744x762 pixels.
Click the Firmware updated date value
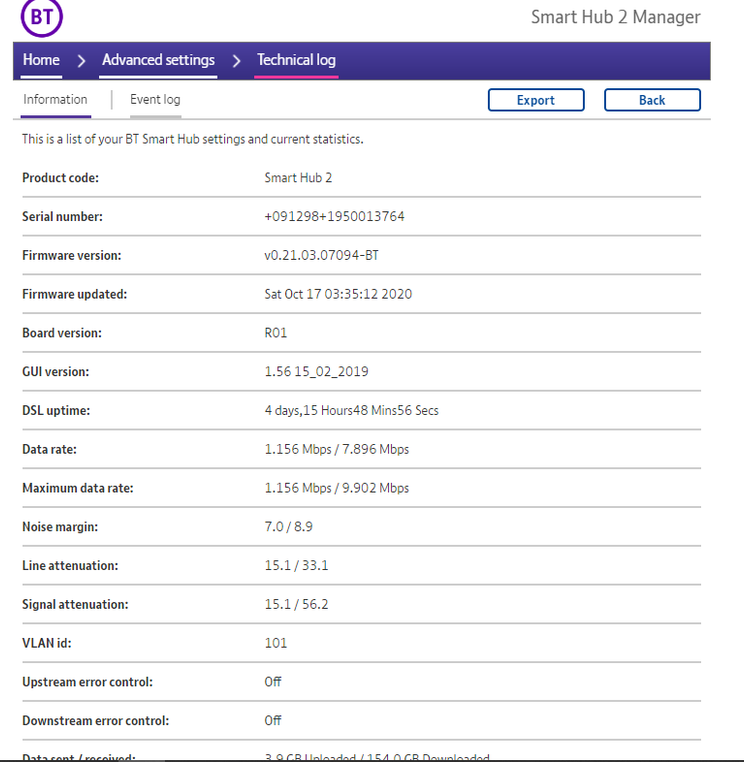pos(338,294)
